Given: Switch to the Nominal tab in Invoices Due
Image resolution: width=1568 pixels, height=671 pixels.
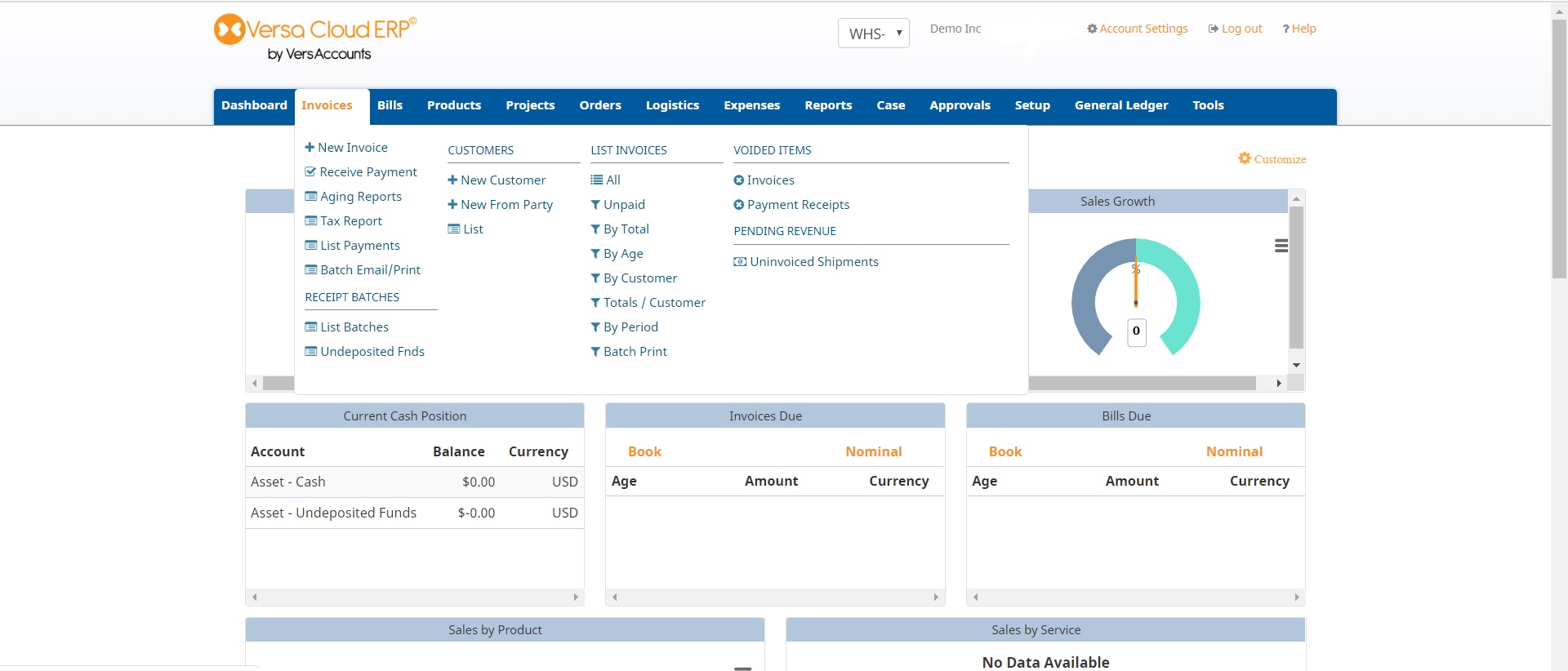Looking at the screenshot, I should (x=873, y=451).
